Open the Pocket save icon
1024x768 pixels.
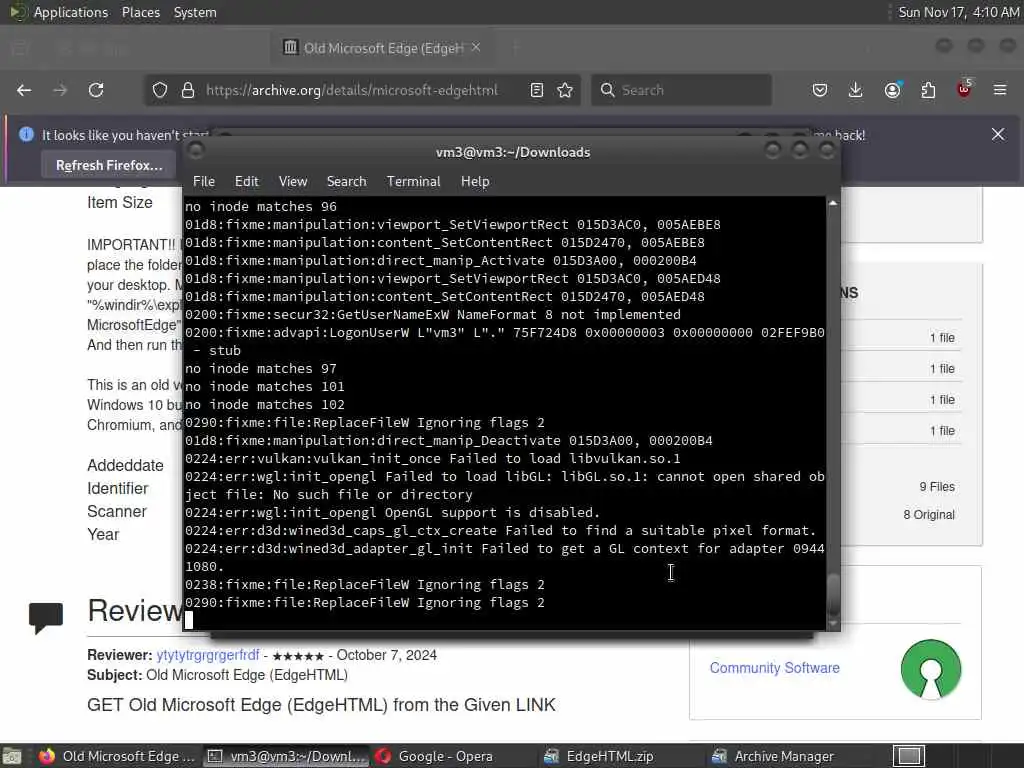coord(820,90)
